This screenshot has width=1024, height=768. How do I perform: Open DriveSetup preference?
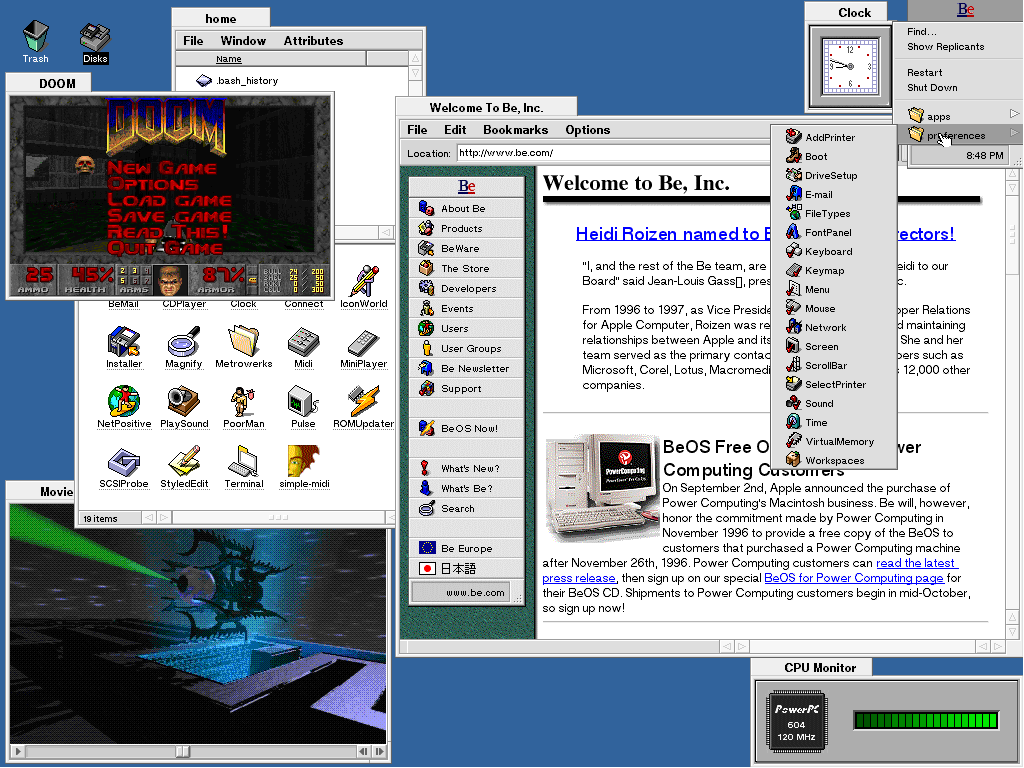(833, 175)
